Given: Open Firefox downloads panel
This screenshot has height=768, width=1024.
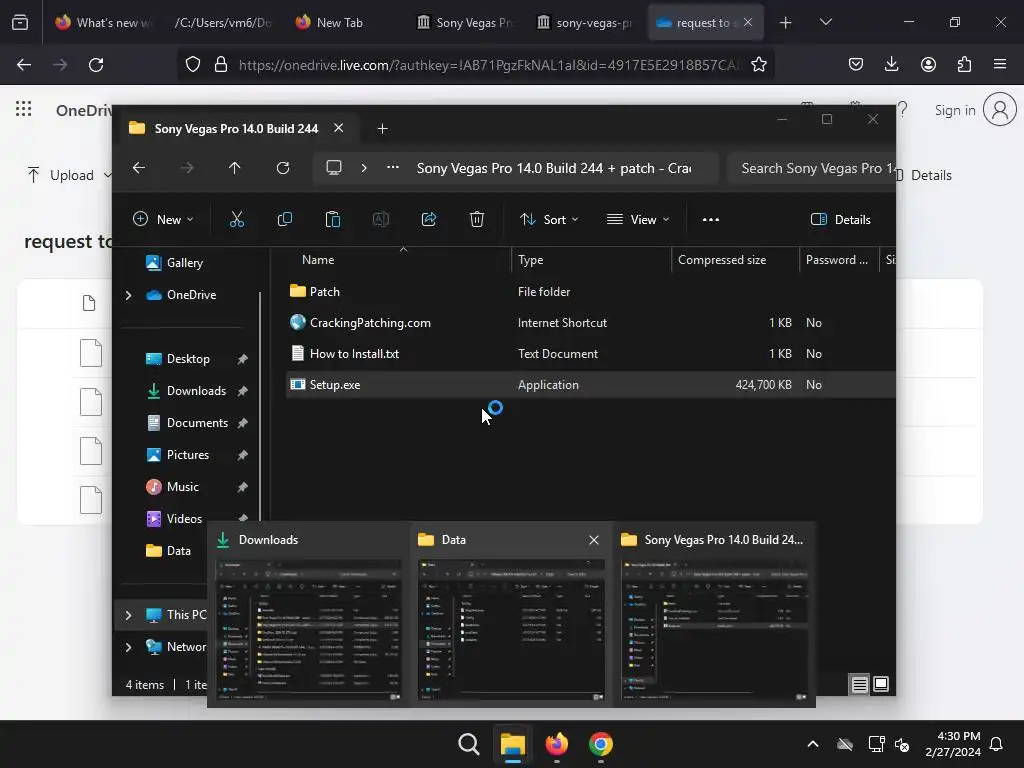Looking at the screenshot, I should [891, 64].
